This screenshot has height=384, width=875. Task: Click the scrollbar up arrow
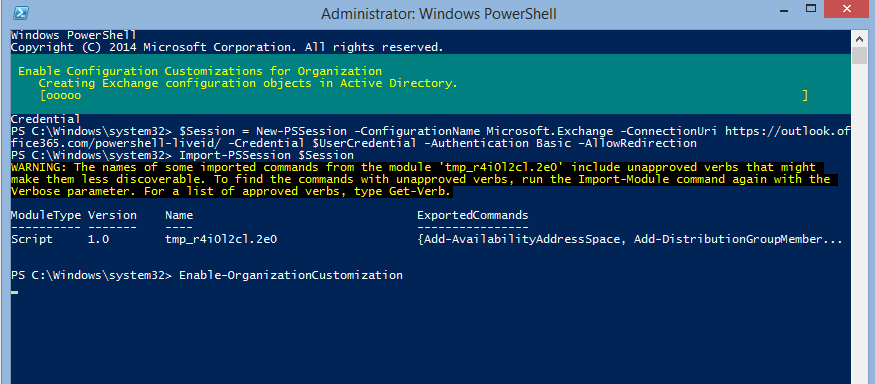tap(859, 39)
